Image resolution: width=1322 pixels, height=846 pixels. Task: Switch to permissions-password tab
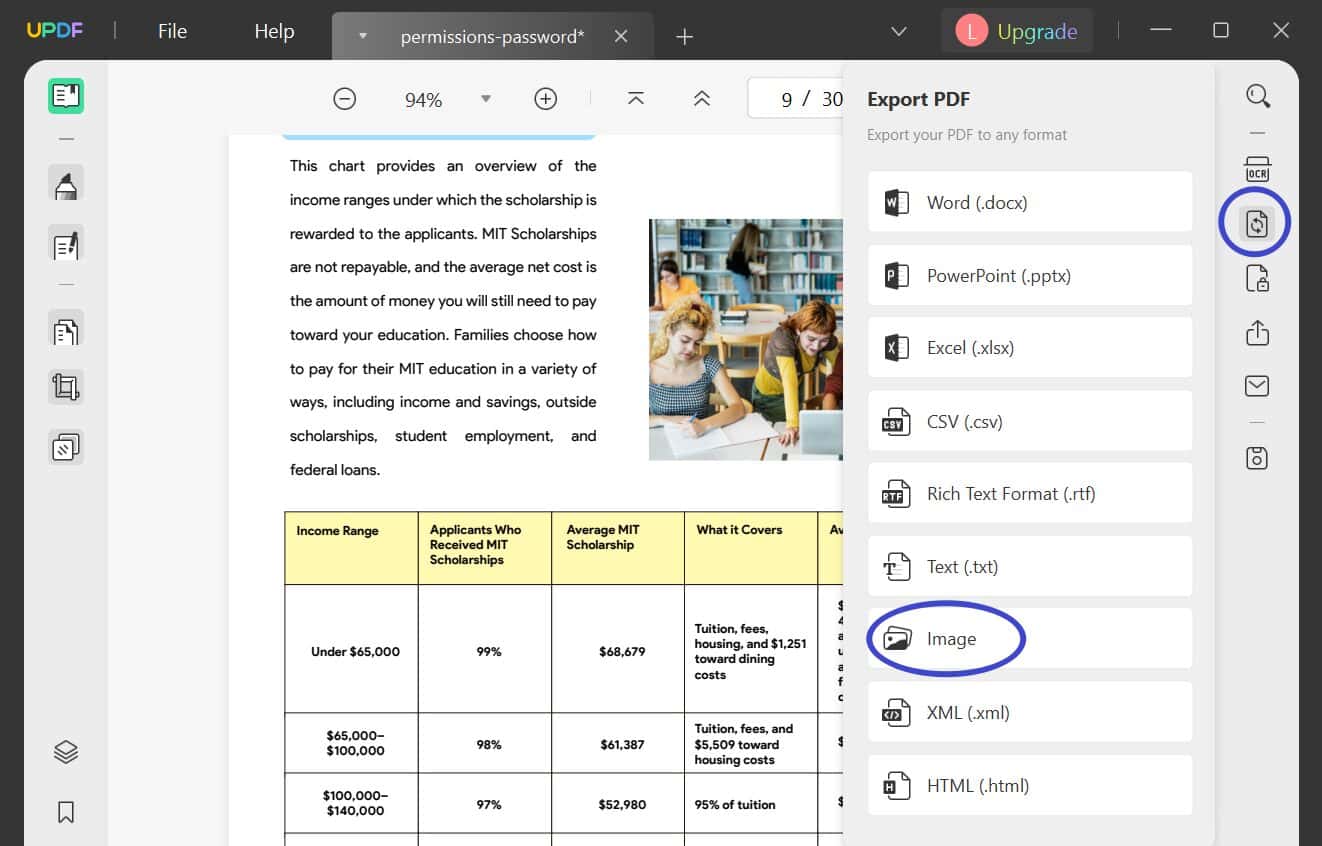point(492,37)
